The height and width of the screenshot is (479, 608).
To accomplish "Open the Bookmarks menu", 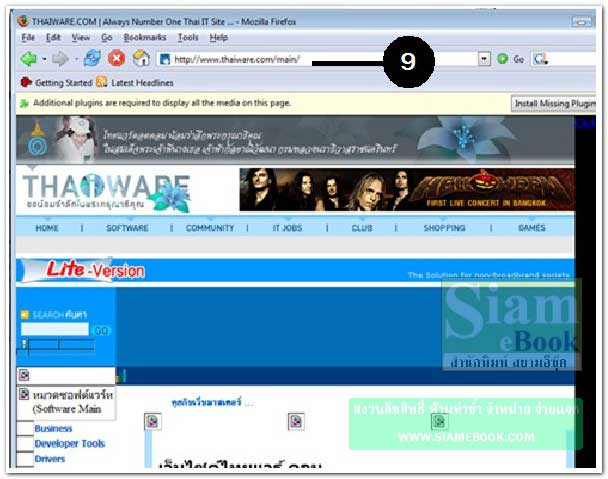I will (145, 38).
